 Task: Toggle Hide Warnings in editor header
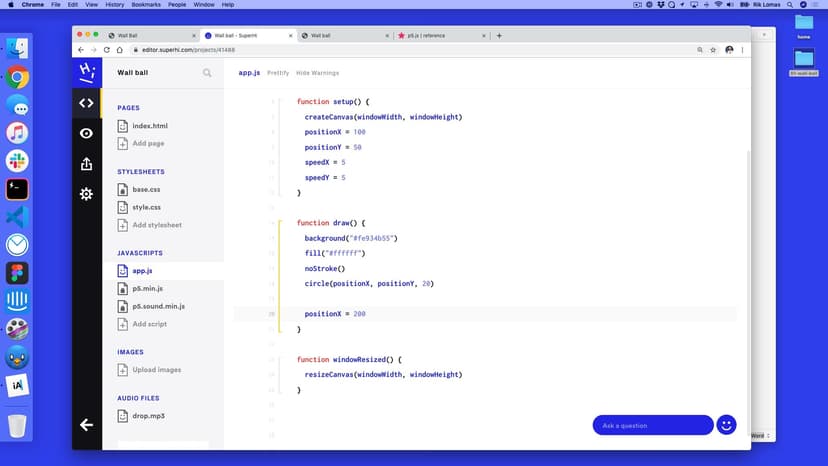pos(317,73)
